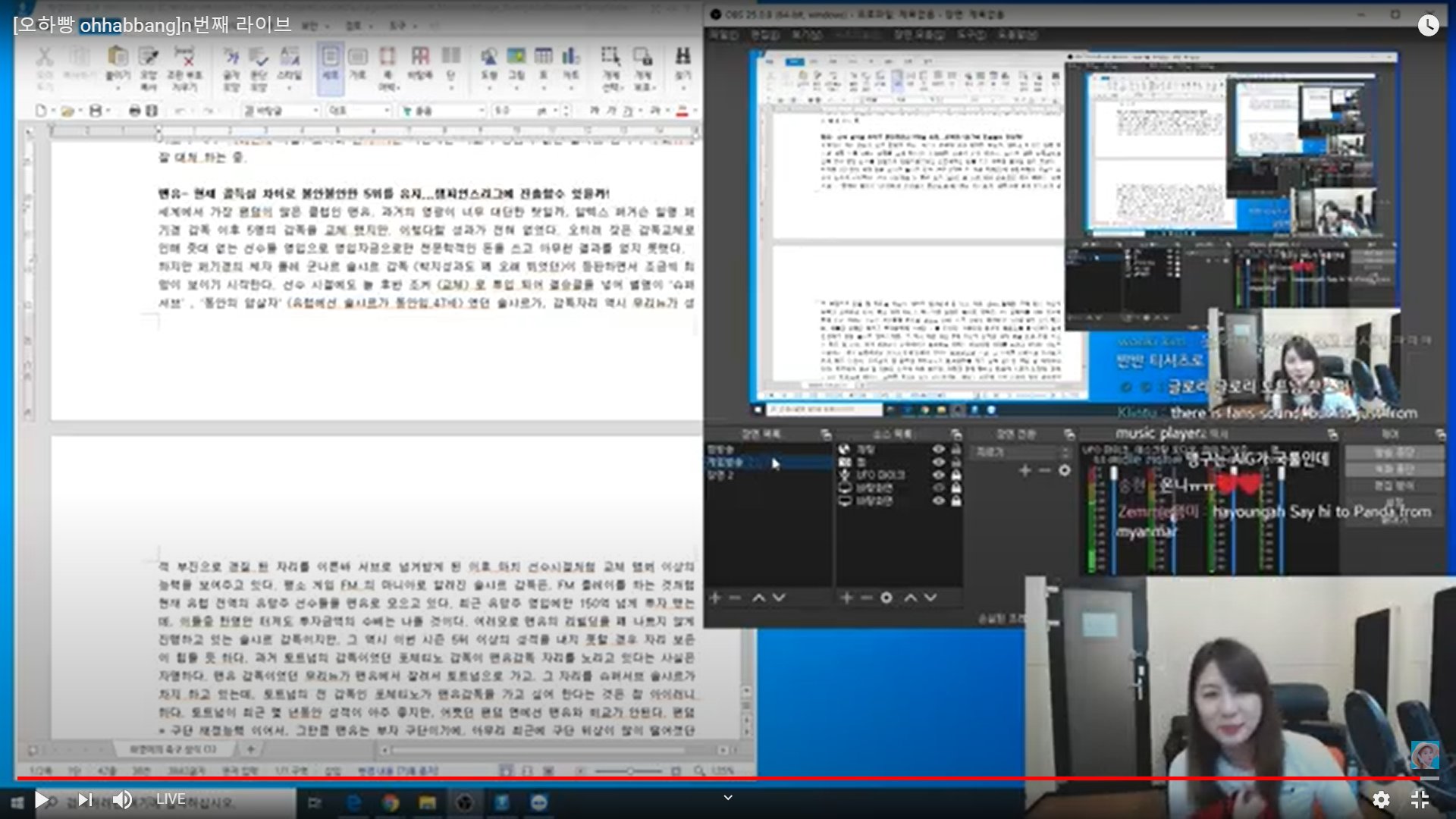This screenshot has height=819, width=1456.
Task: Toggle visibility eye of second OBS source
Action: pyautogui.click(x=939, y=462)
